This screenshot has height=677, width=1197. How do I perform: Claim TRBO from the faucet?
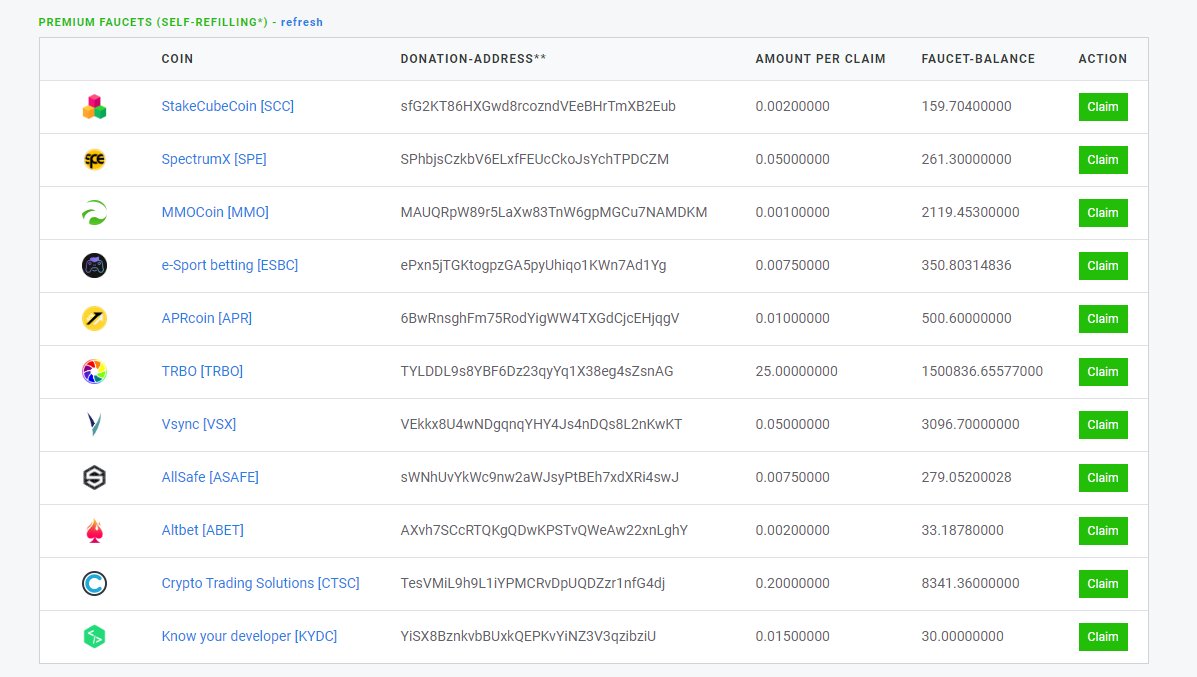tap(1102, 372)
